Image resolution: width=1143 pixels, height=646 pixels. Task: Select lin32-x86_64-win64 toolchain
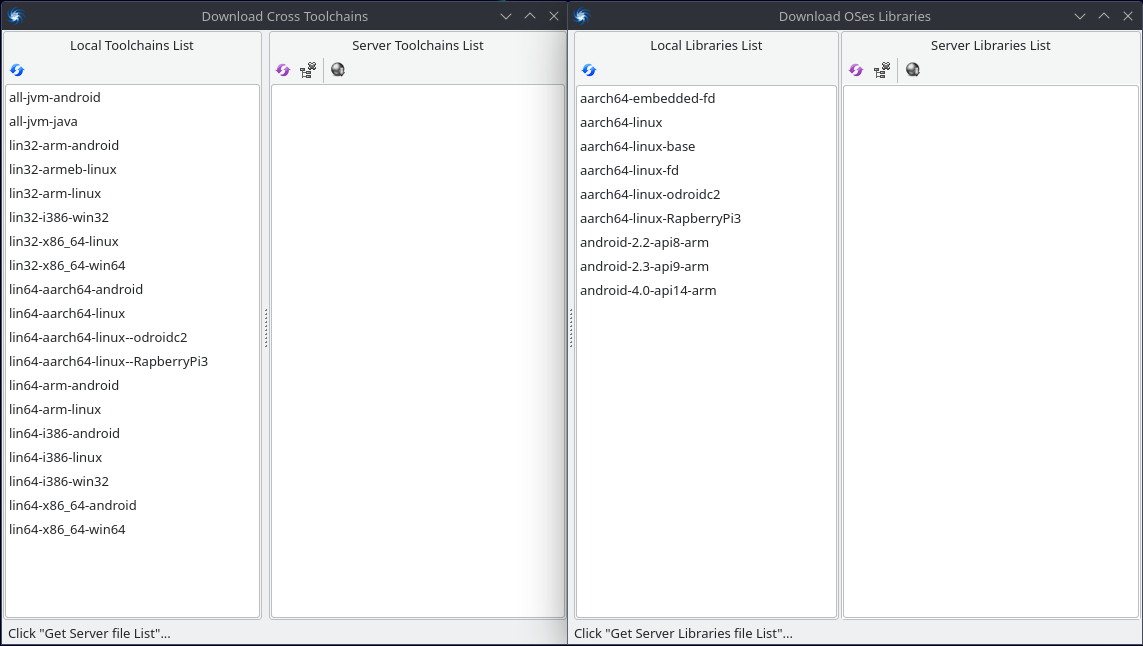tap(133, 266)
